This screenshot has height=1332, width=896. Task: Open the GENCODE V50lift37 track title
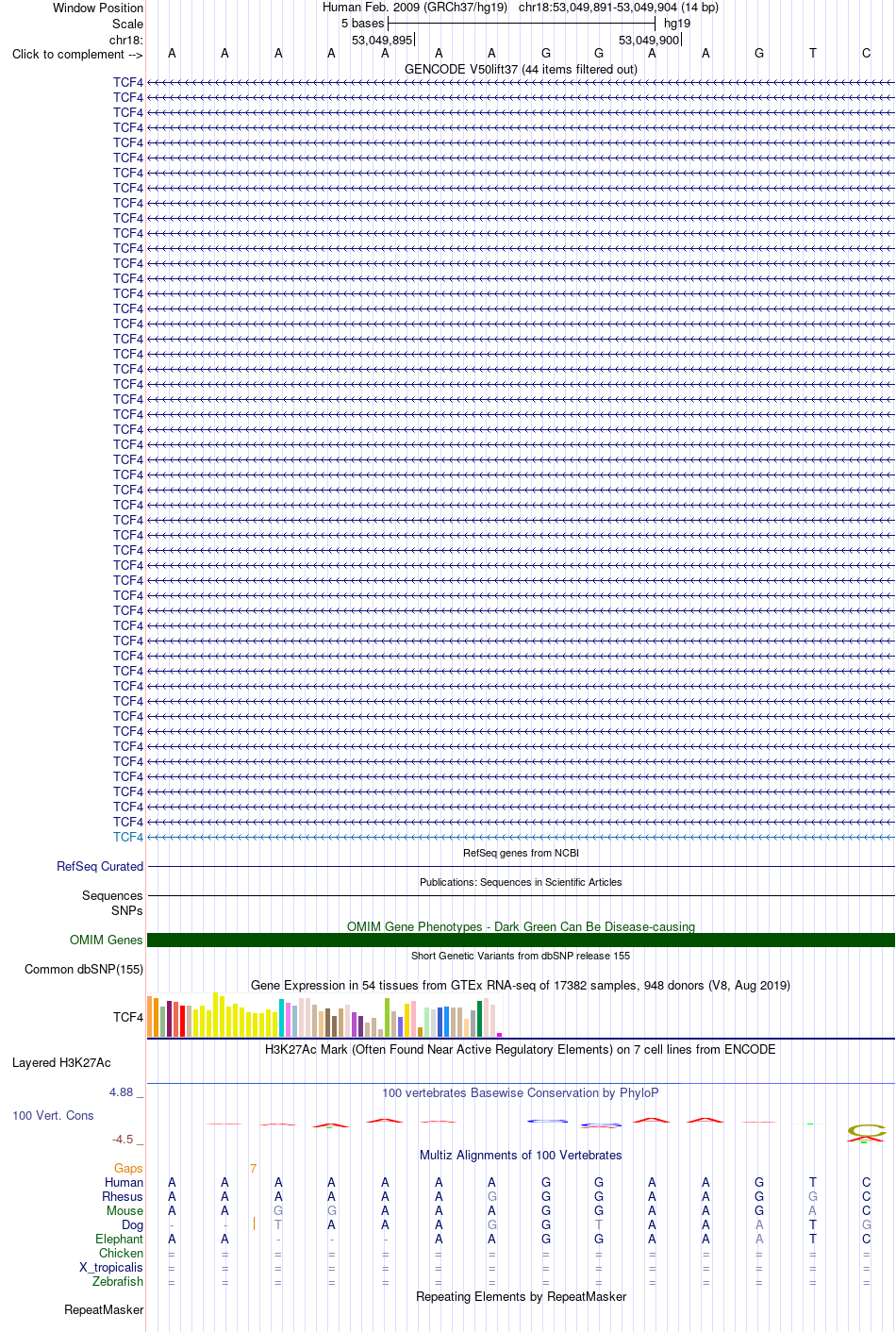point(521,69)
